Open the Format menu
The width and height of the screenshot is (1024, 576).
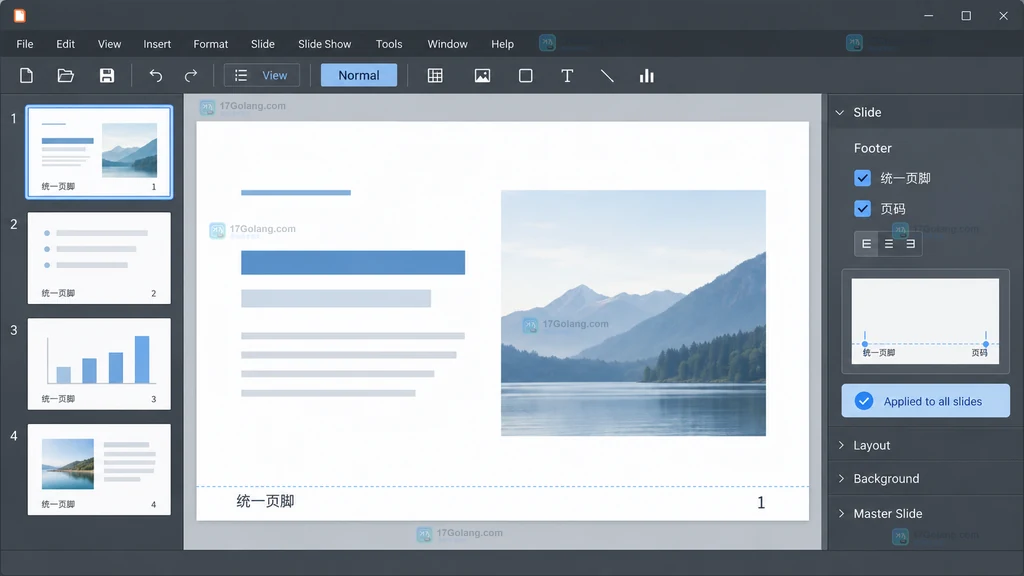[x=210, y=44]
